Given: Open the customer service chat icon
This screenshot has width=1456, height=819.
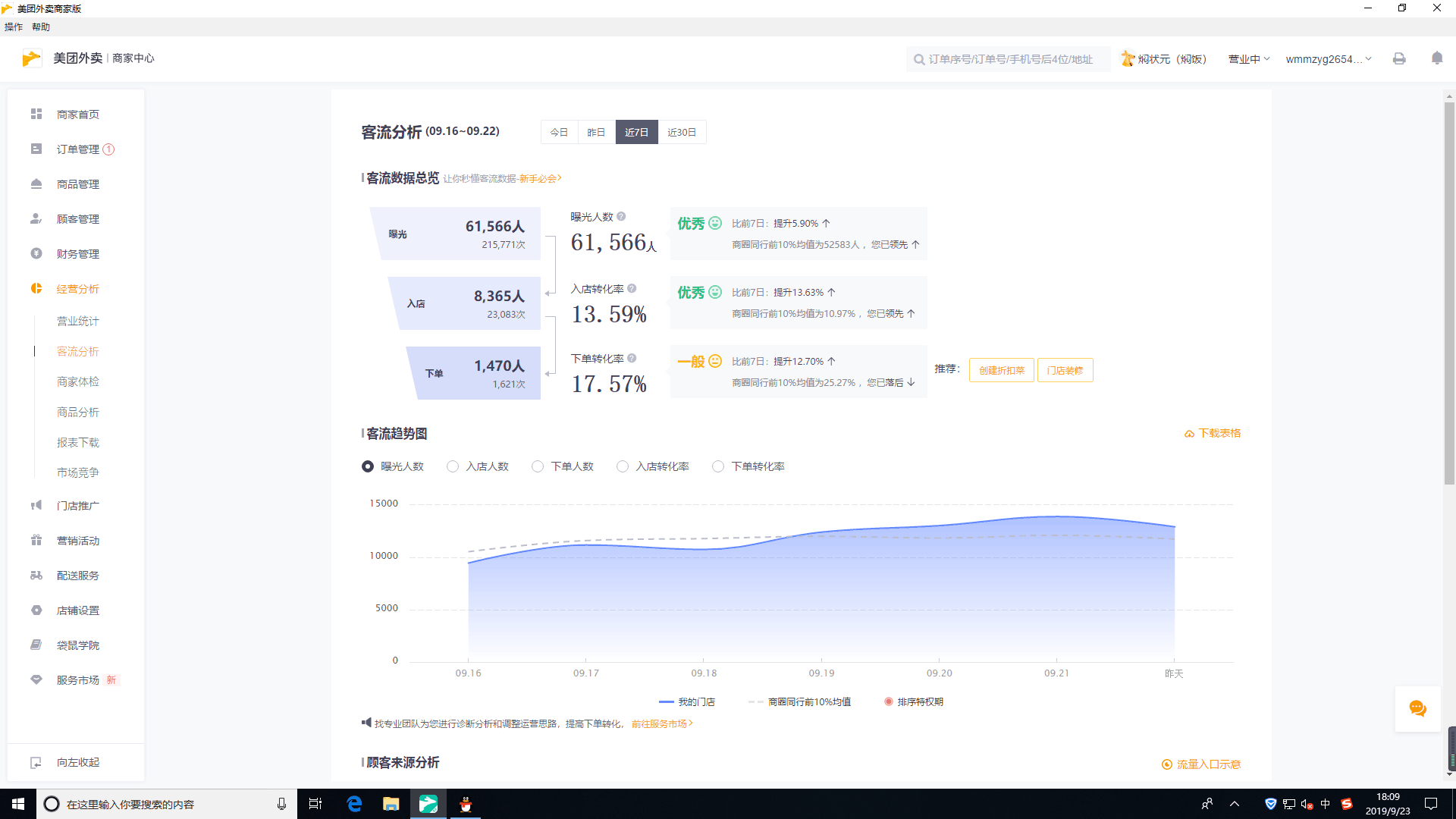Looking at the screenshot, I should [1417, 709].
